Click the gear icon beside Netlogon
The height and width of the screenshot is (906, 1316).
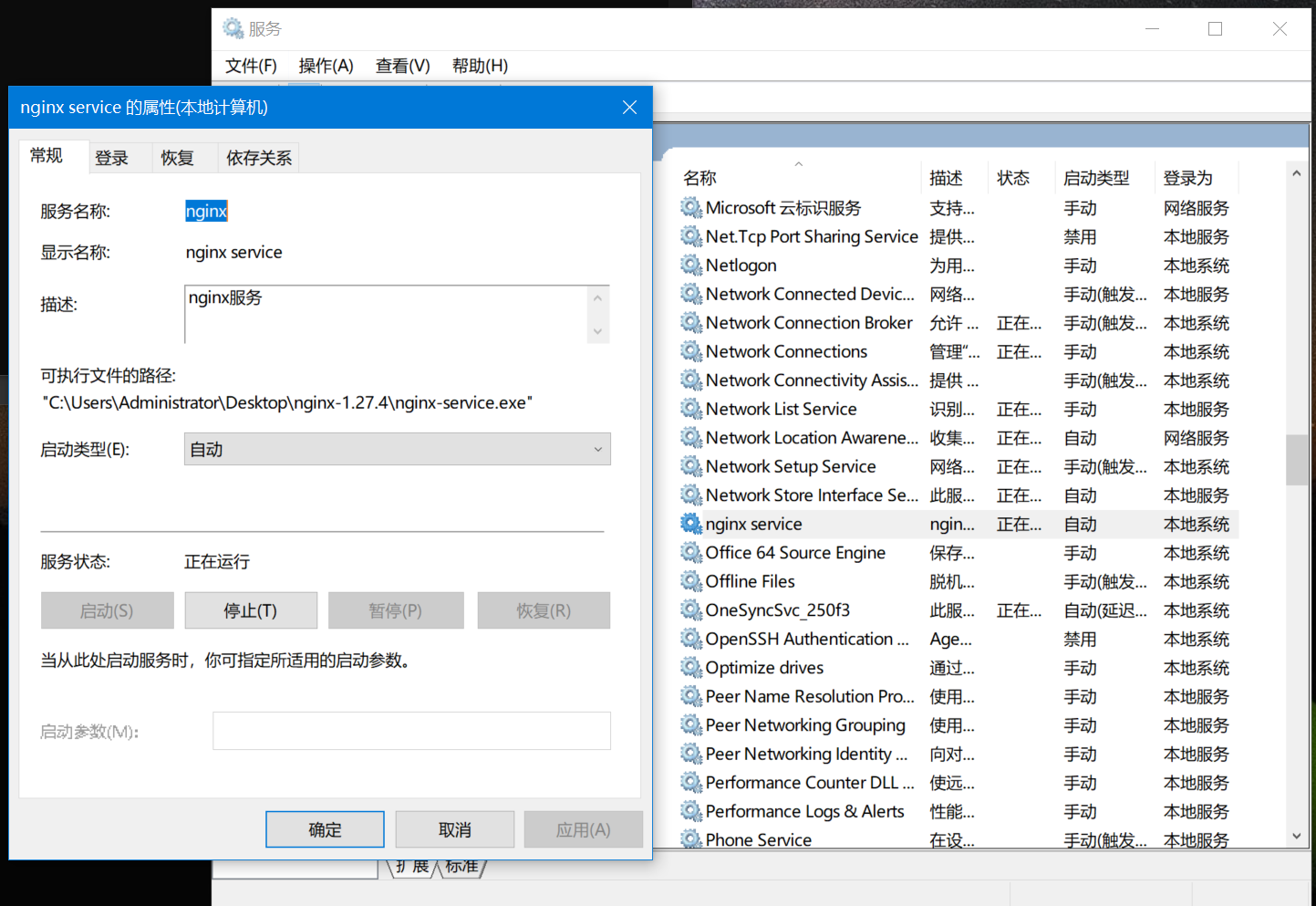pyautogui.click(x=691, y=266)
